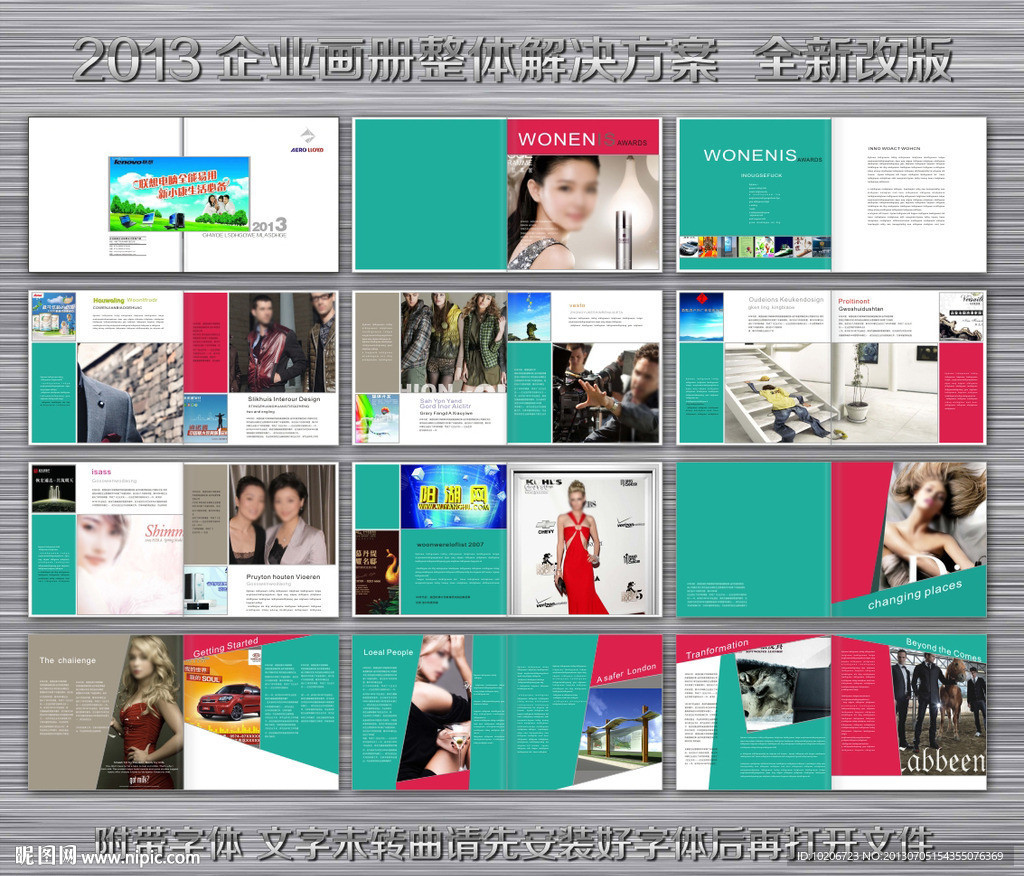Image resolution: width=1024 pixels, height=876 pixels.
Task: Click the dark red 名郡 poster thumbnail
Action: pyautogui.click(x=377, y=572)
